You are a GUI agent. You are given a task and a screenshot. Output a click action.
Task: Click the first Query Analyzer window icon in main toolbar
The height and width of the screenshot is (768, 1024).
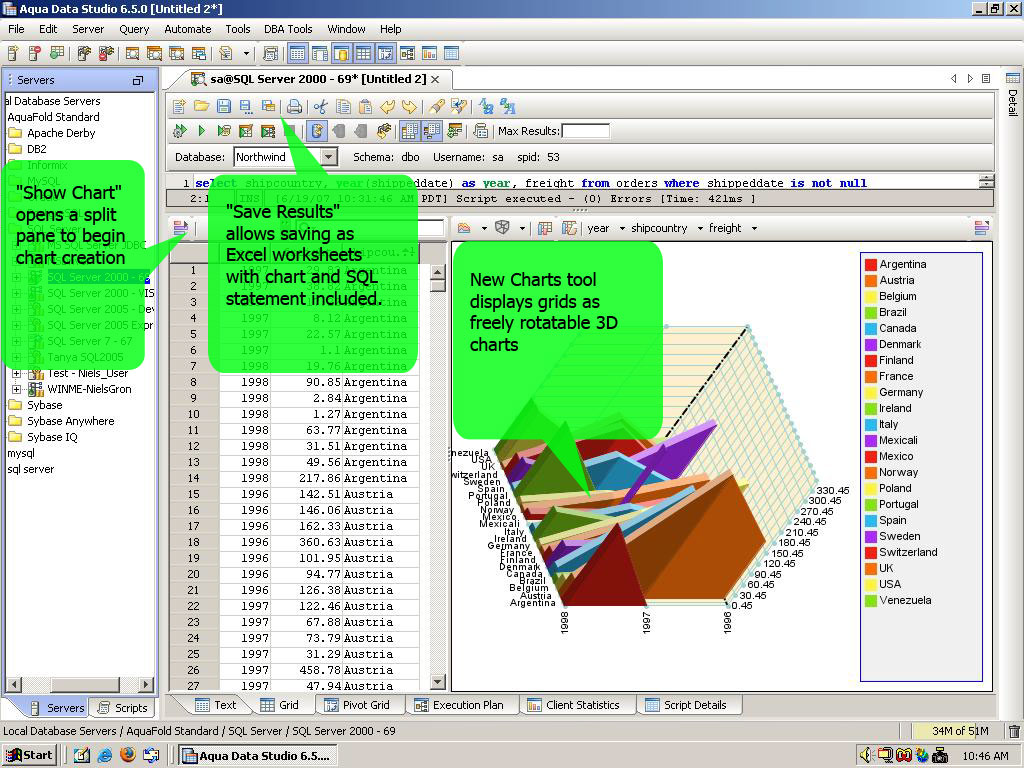point(133,54)
